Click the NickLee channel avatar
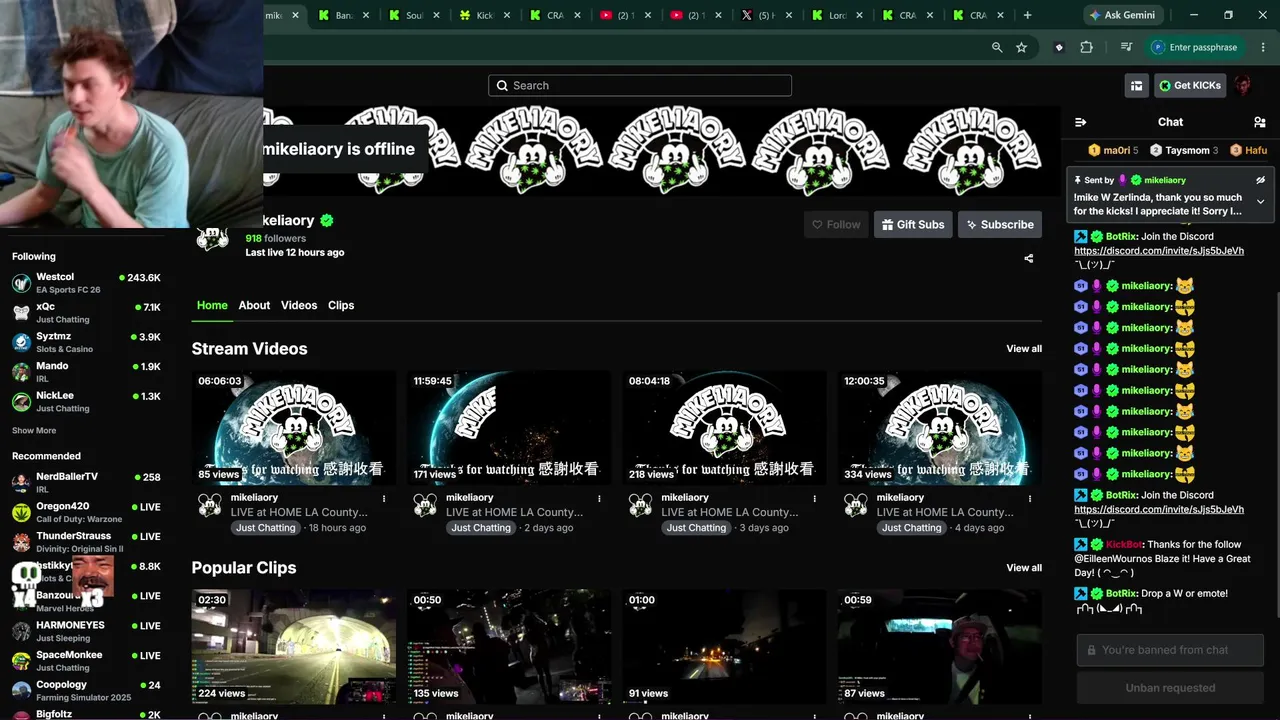1280x720 pixels. coord(21,402)
